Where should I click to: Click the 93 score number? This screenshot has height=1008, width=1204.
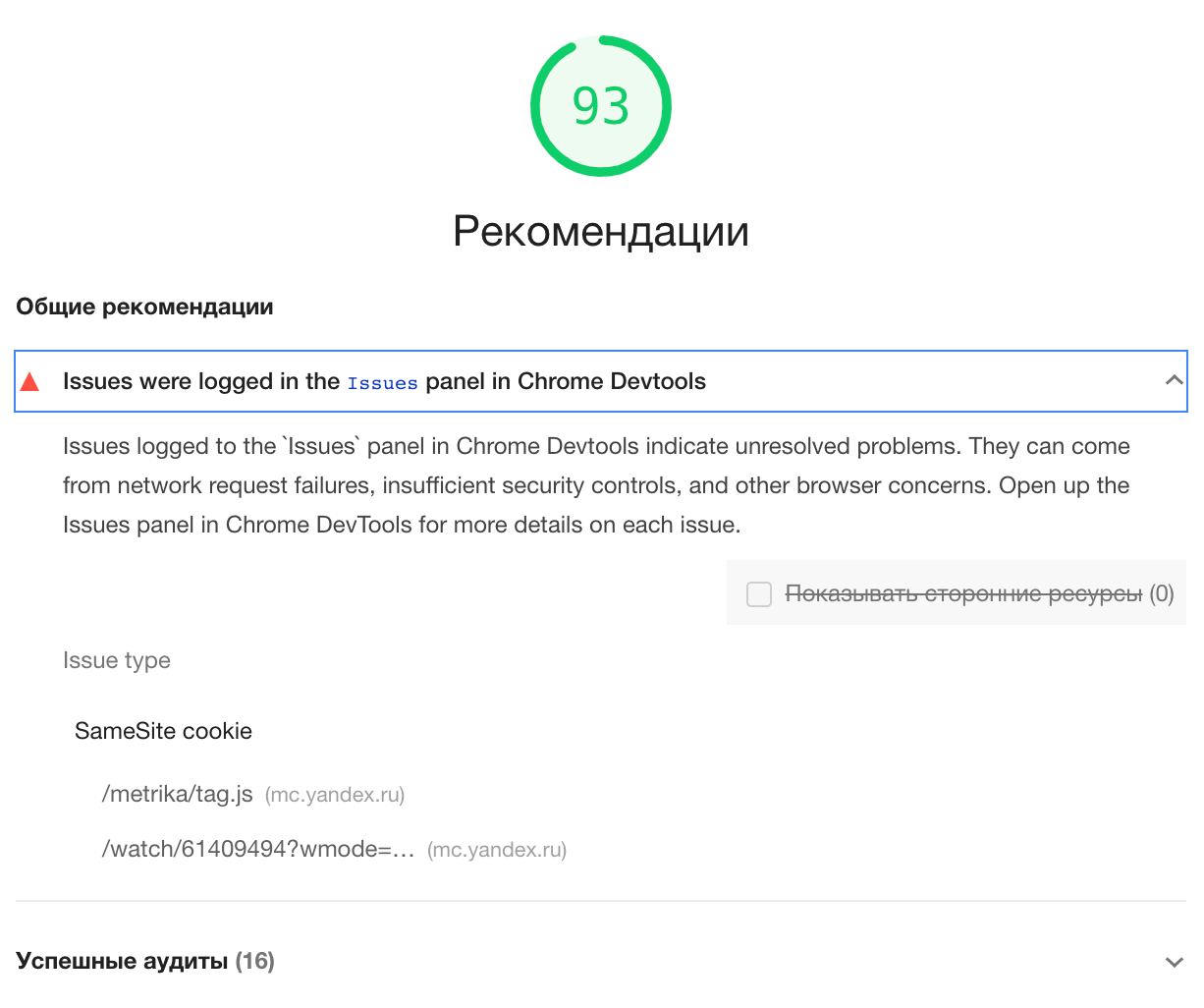pos(601,106)
